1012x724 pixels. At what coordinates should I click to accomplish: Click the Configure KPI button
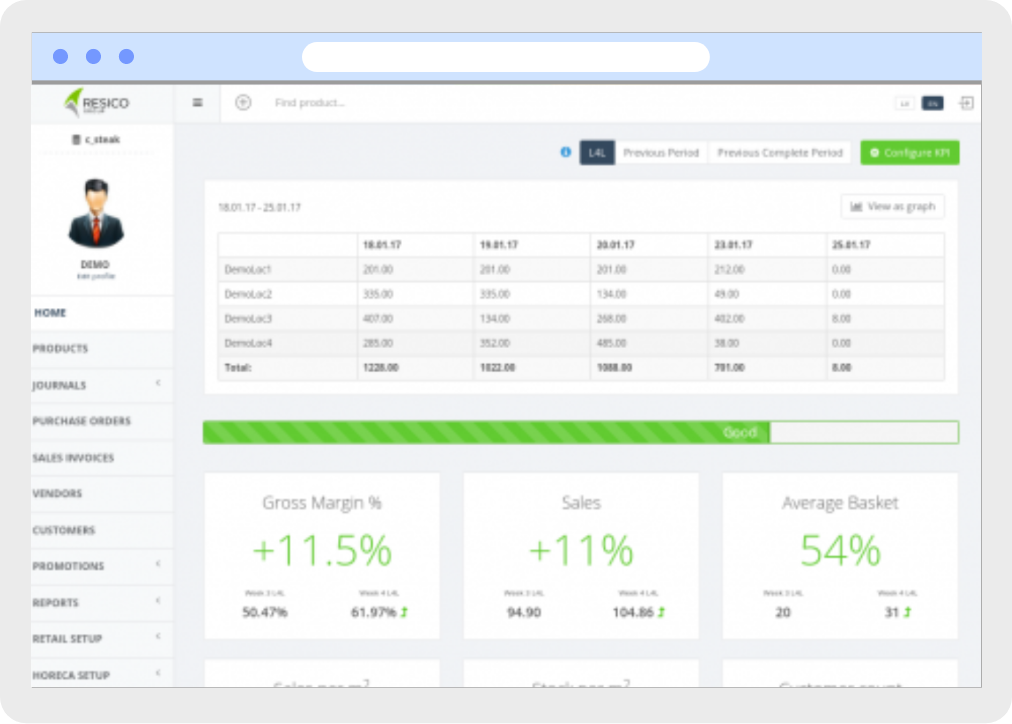tap(909, 153)
